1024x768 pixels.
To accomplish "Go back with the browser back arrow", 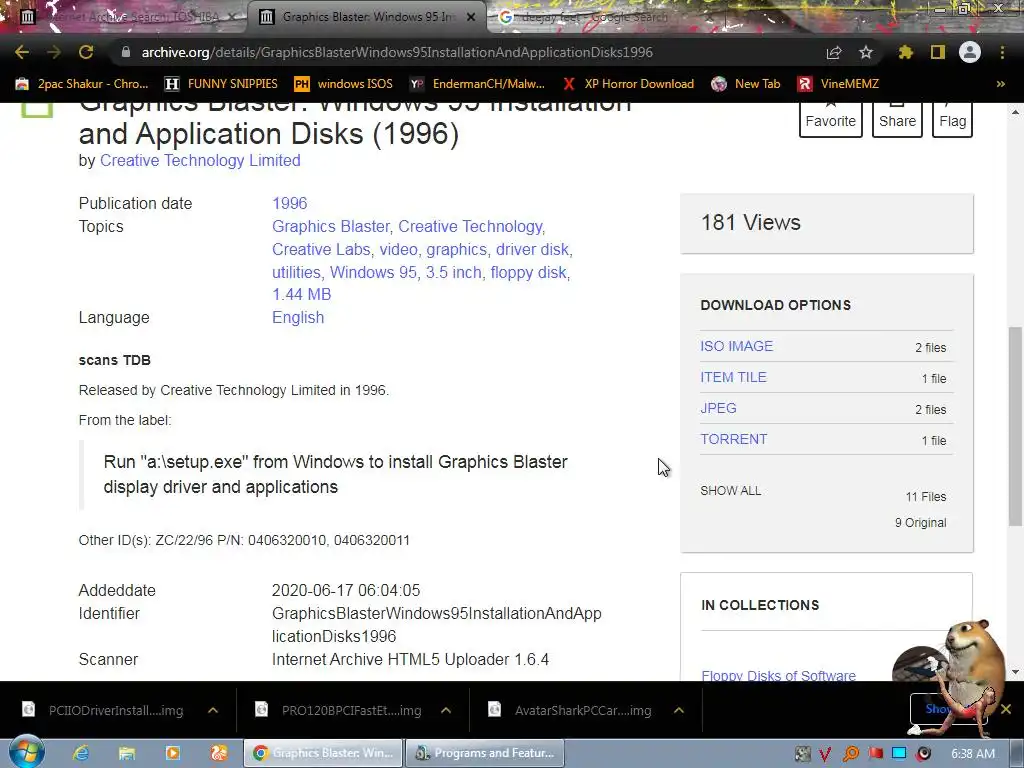I will (22, 52).
